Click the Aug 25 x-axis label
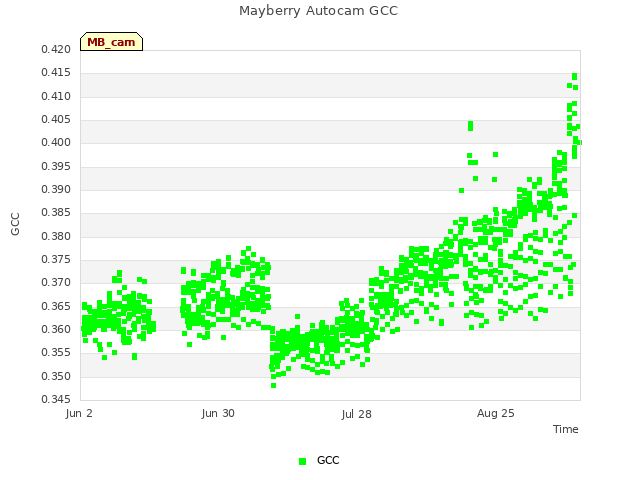Screen dimensions: 640x480 (496, 413)
